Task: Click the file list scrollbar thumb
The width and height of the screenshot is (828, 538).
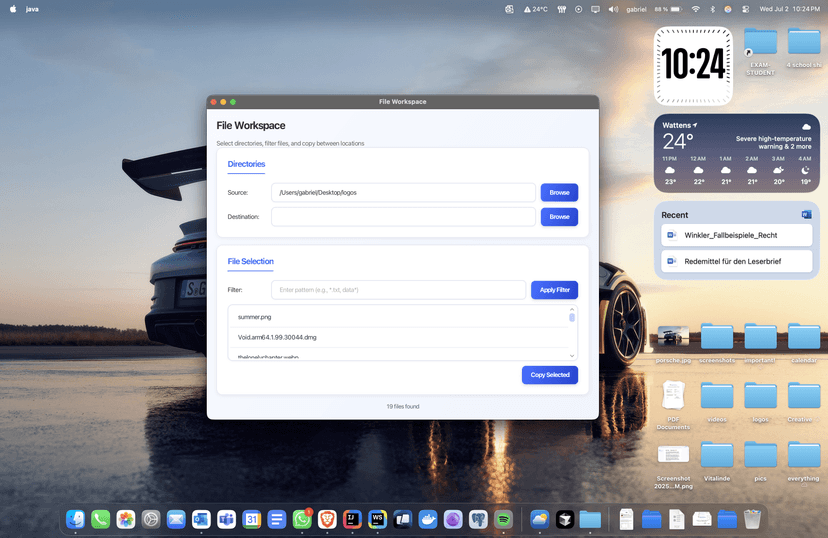Action: 572,317
